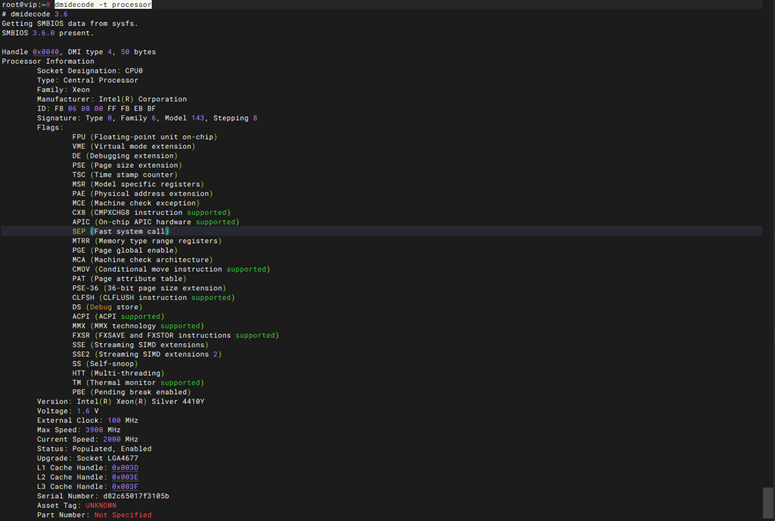Click the 'Voltage: 1.6 V' line
The height and width of the screenshot is (521, 775).
coord(68,411)
